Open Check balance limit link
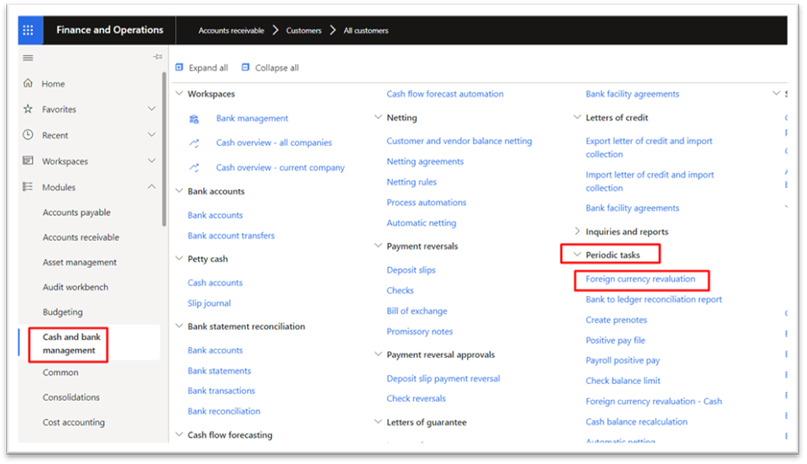Screen dimensions: 807x464 tap(623, 381)
